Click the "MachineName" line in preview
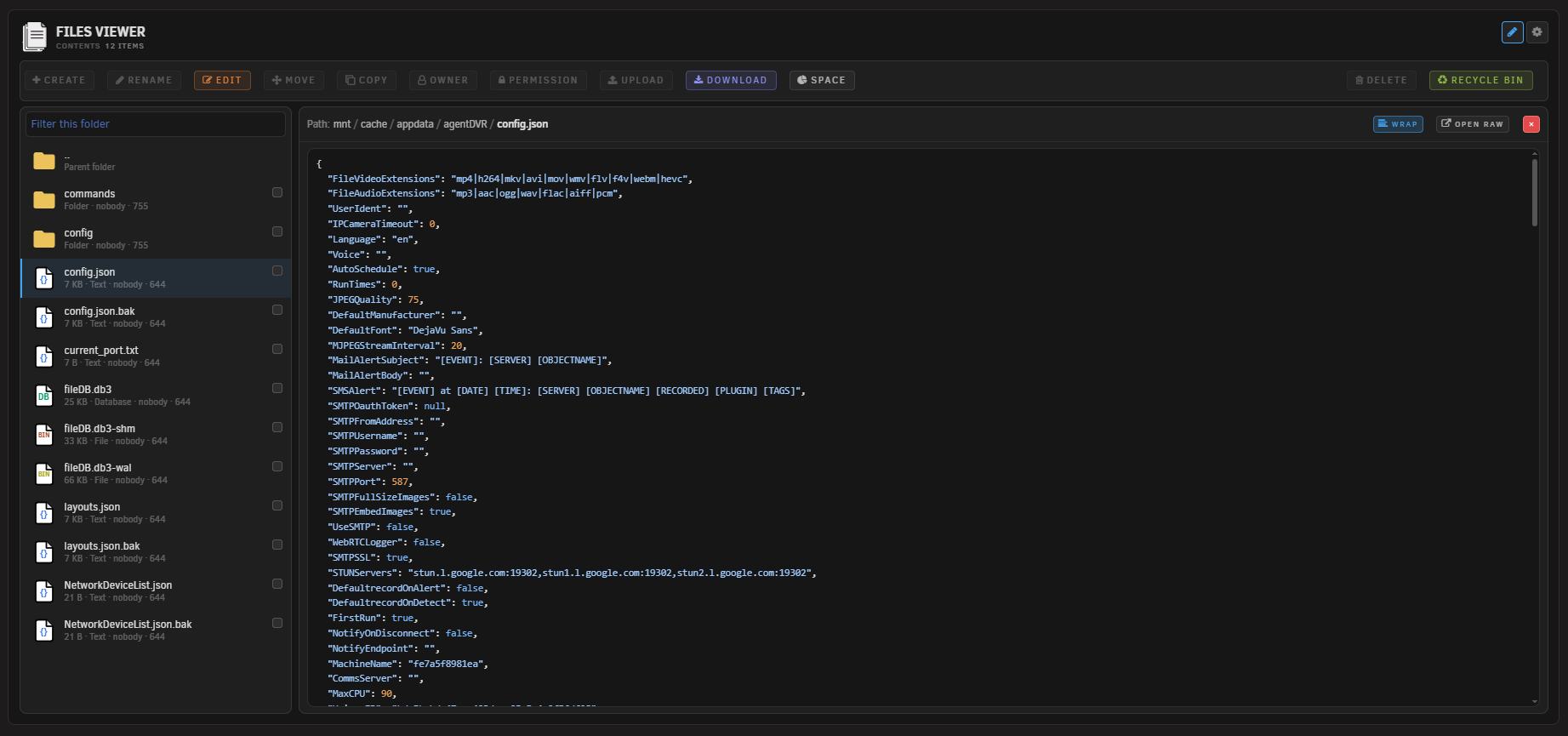Viewport: 1568px width, 736px height. pyautogui.click(x=408, y=664)
